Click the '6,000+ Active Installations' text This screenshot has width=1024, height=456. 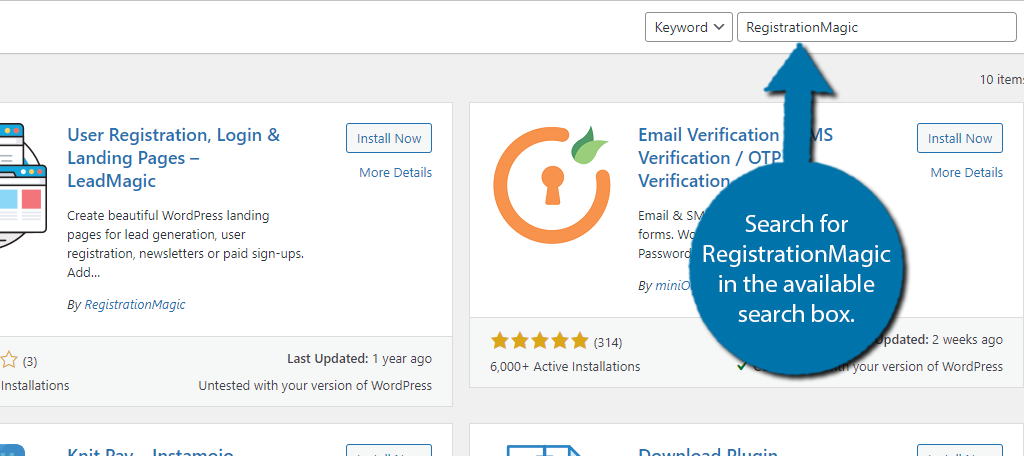pyautogui.click(x=565, y=366)
